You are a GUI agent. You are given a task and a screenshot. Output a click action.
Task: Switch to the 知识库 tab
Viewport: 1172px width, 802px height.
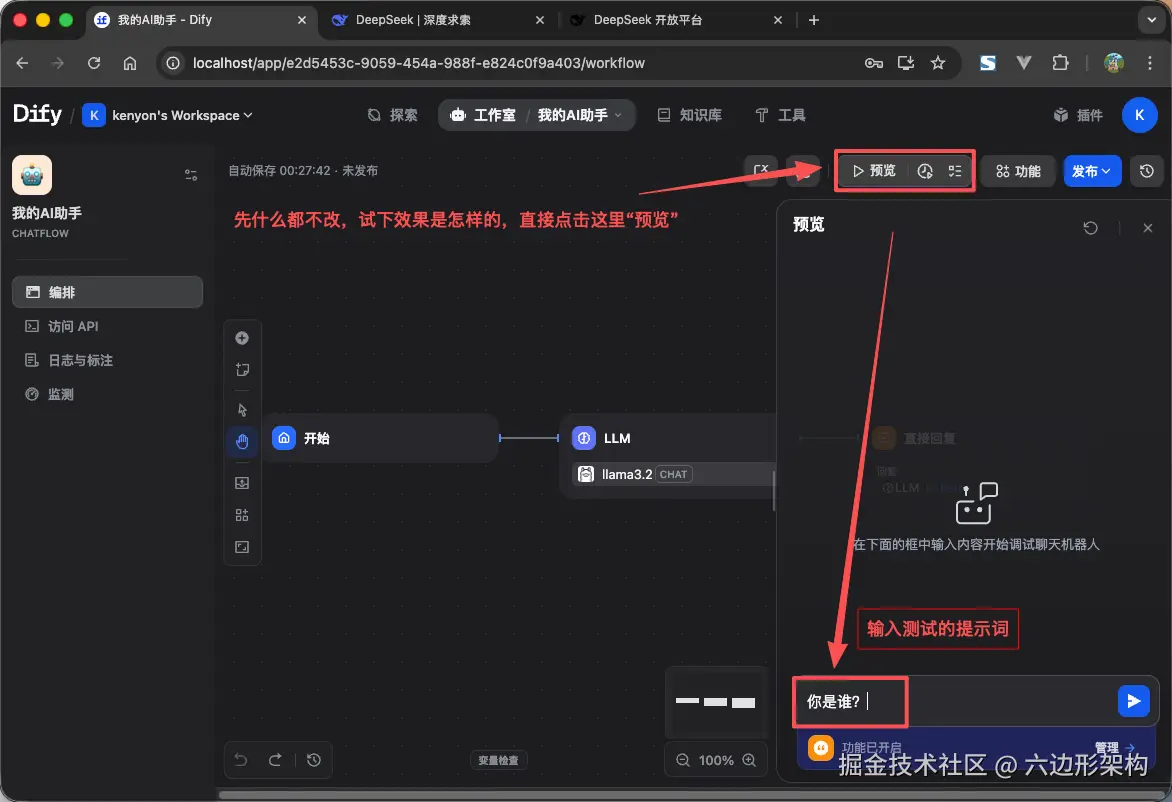(689, 114)
